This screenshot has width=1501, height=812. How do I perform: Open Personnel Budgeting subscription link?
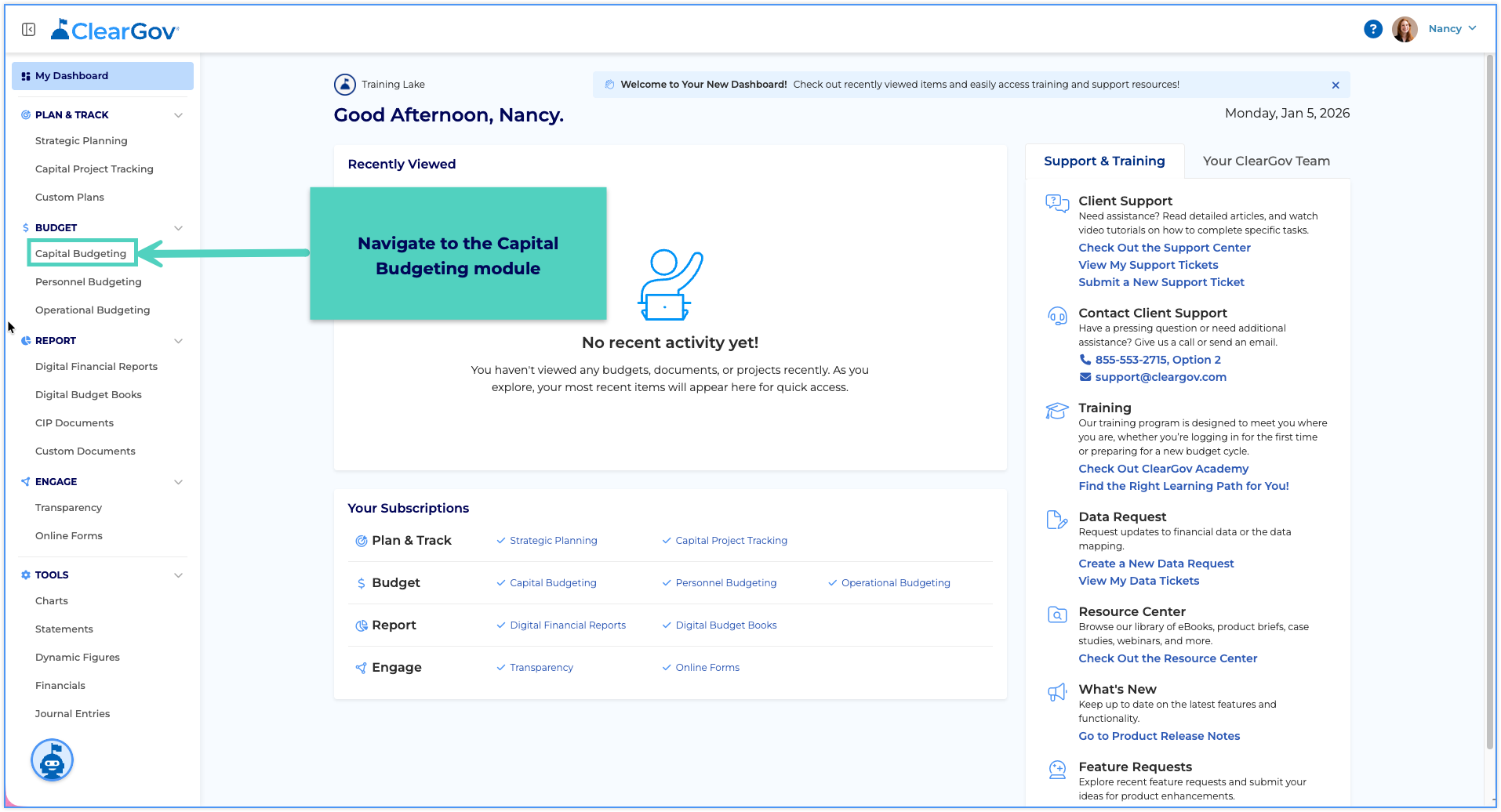[725, 582]
